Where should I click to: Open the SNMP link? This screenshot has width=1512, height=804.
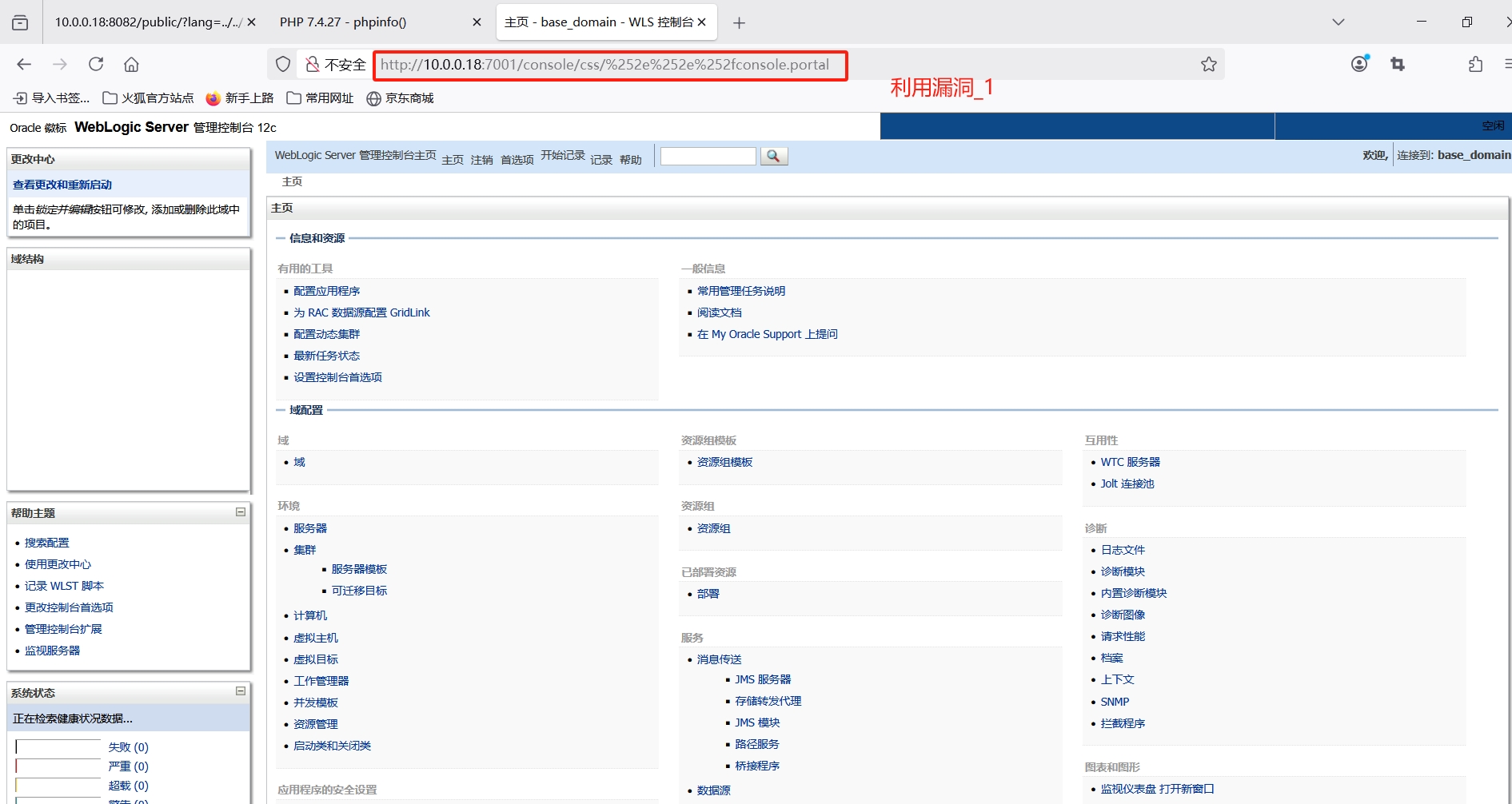click(x=1115, y=702)
